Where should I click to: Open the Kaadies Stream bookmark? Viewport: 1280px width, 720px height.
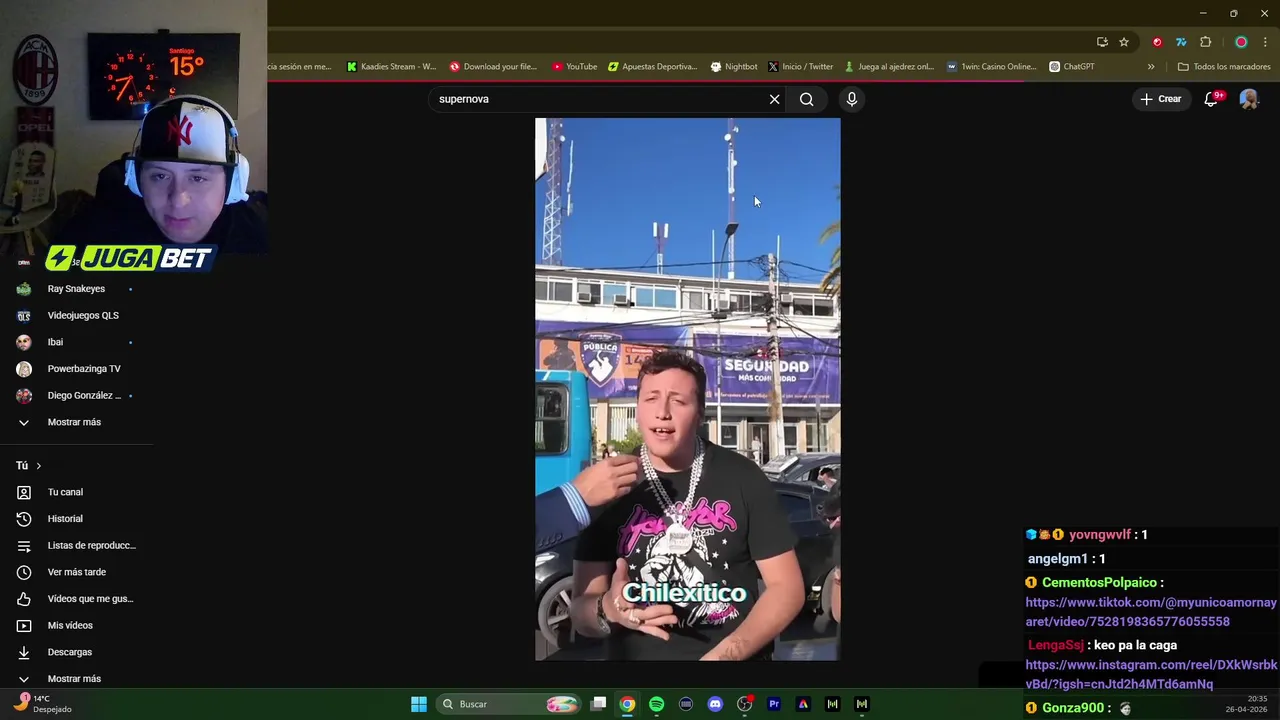(391, 67)
